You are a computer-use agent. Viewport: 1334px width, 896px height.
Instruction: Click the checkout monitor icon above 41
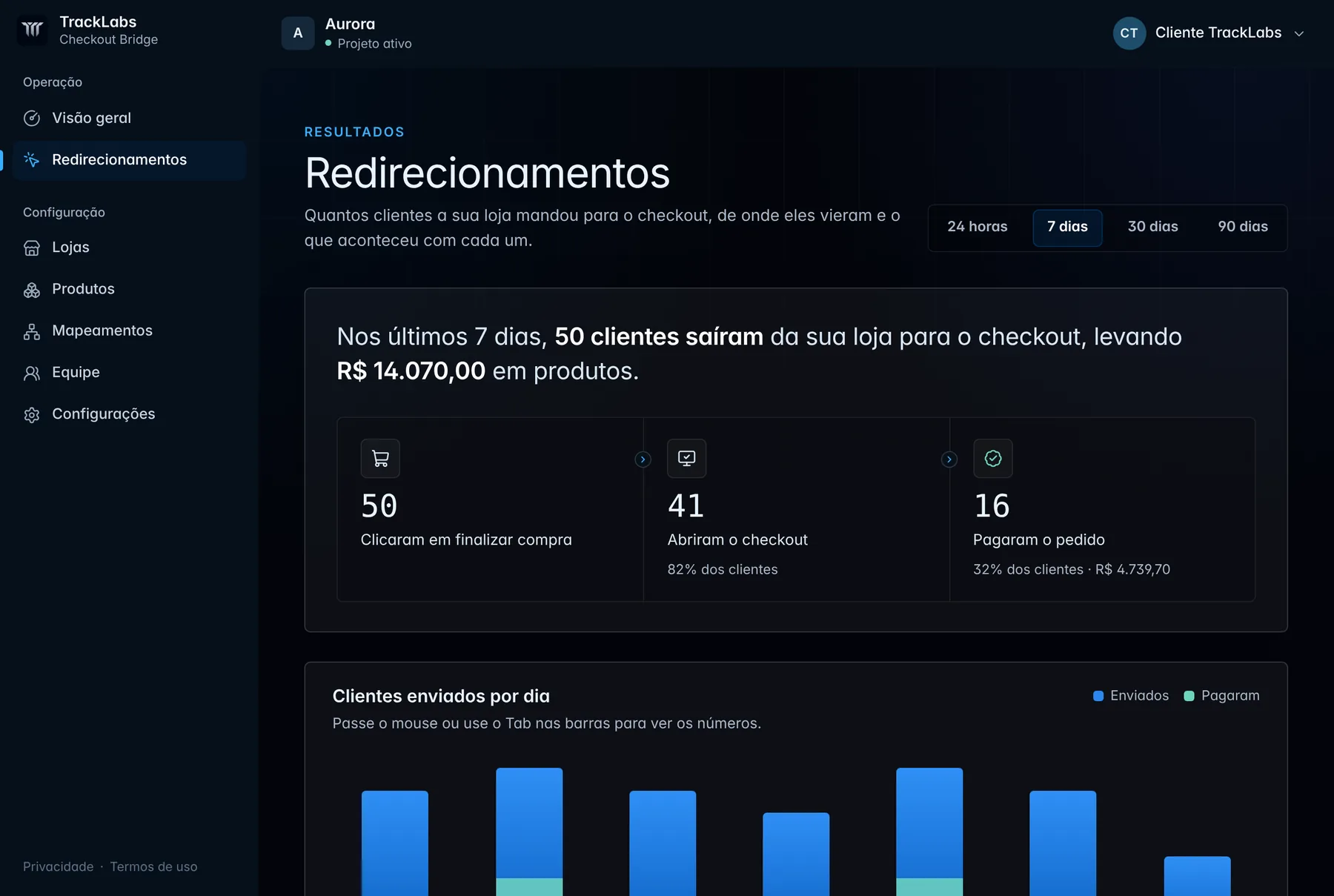tap(686, 459)
